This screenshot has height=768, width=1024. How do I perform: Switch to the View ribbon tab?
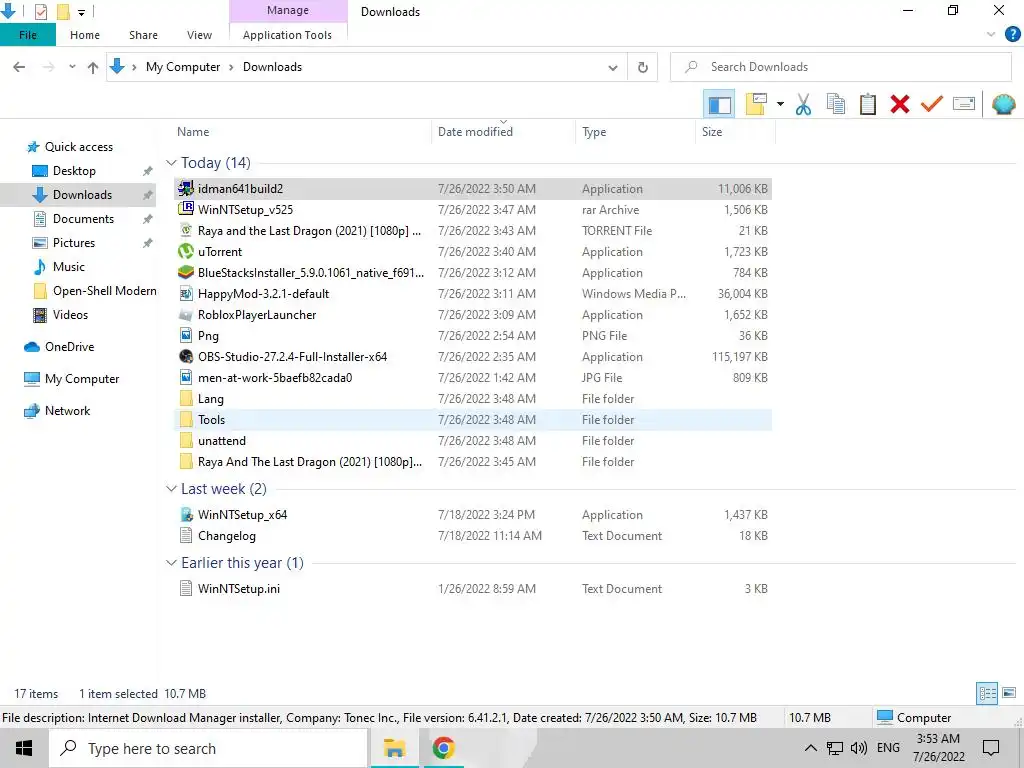[x=199, y=35]
